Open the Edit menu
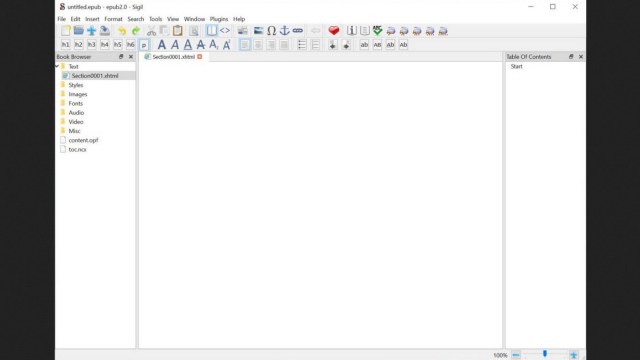The height and width of the screenshot is (360, 640). pyautogui.click(x=76, y=19)
